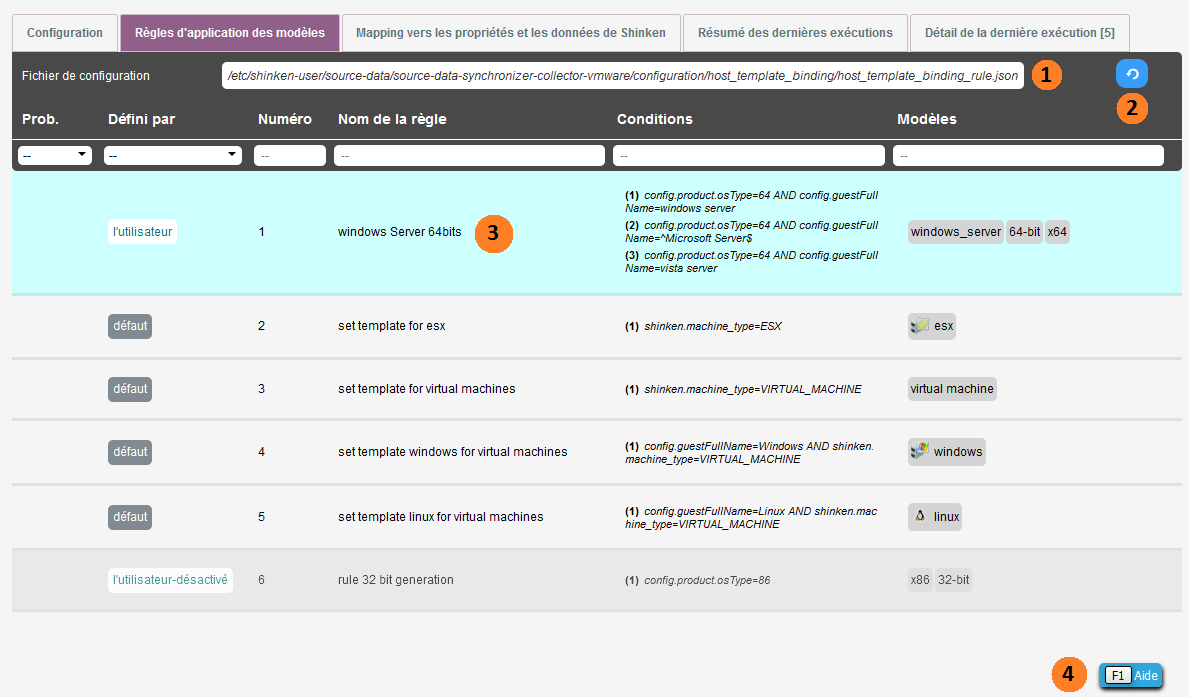Click the Modèles filter input field
The width and height of the screenshot is (1189, 697).
coord(1028,156)
